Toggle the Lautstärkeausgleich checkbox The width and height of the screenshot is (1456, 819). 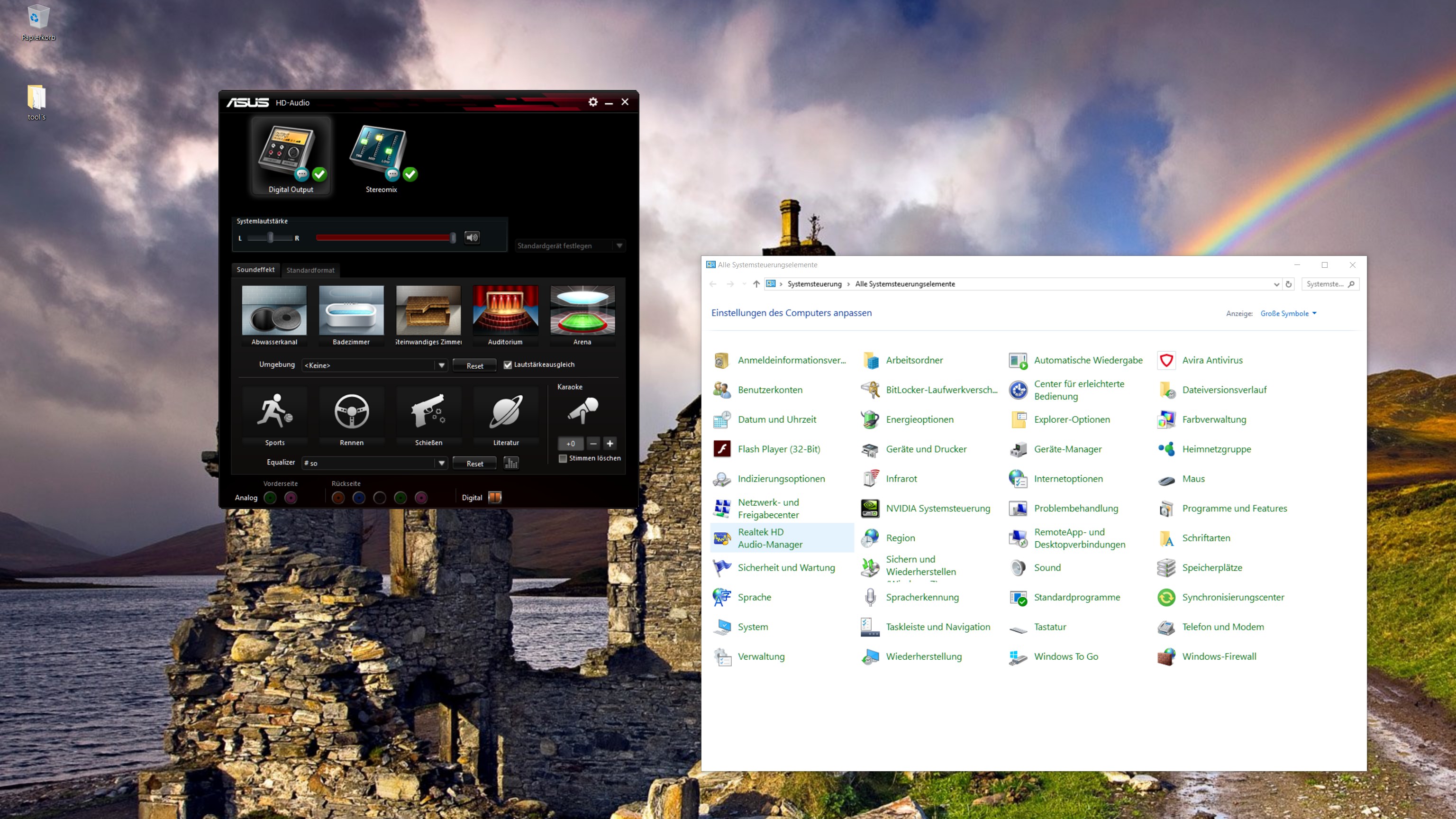(508, 364)
